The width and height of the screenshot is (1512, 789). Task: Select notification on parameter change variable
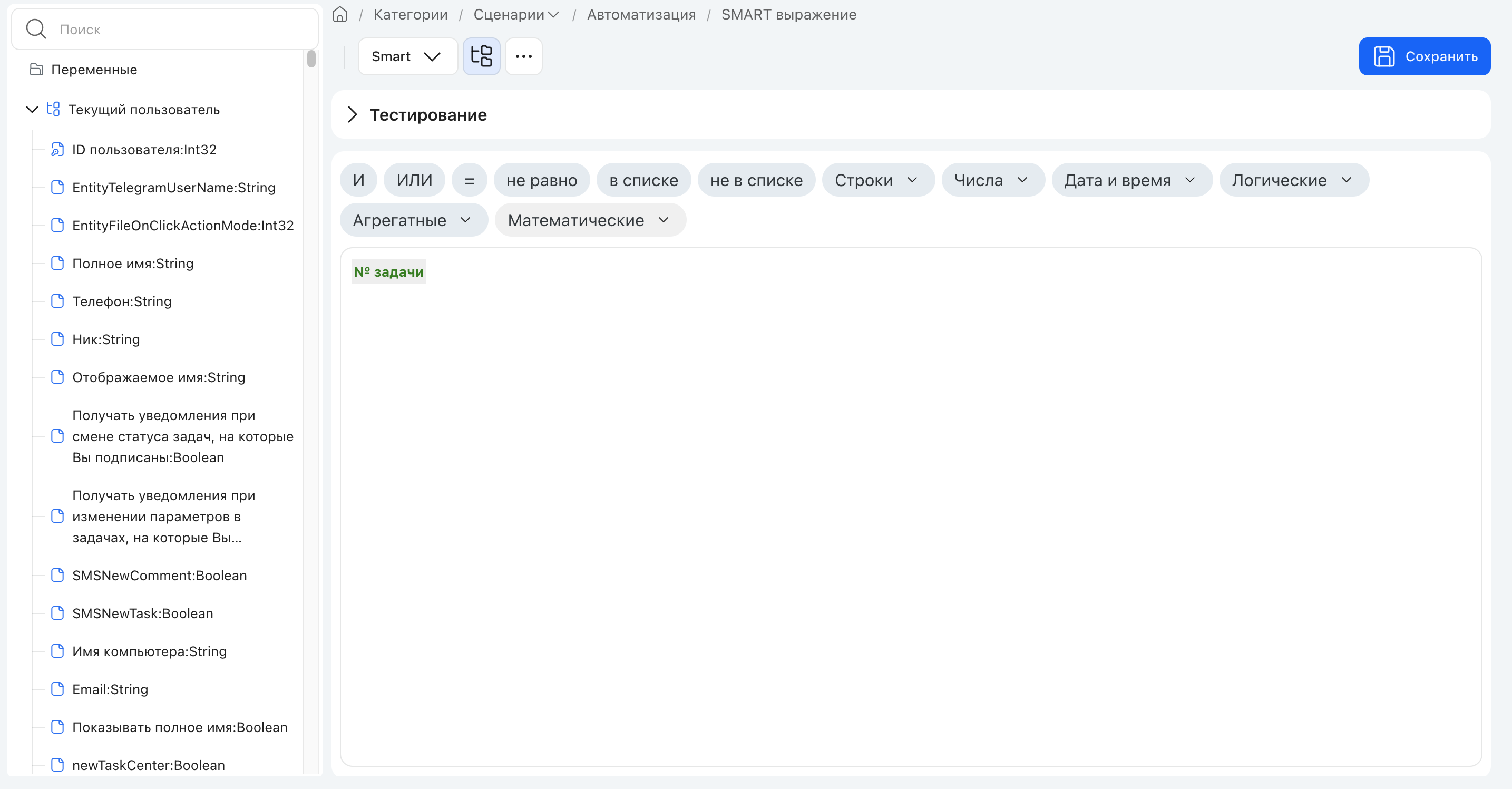click(x=164, y=517)
